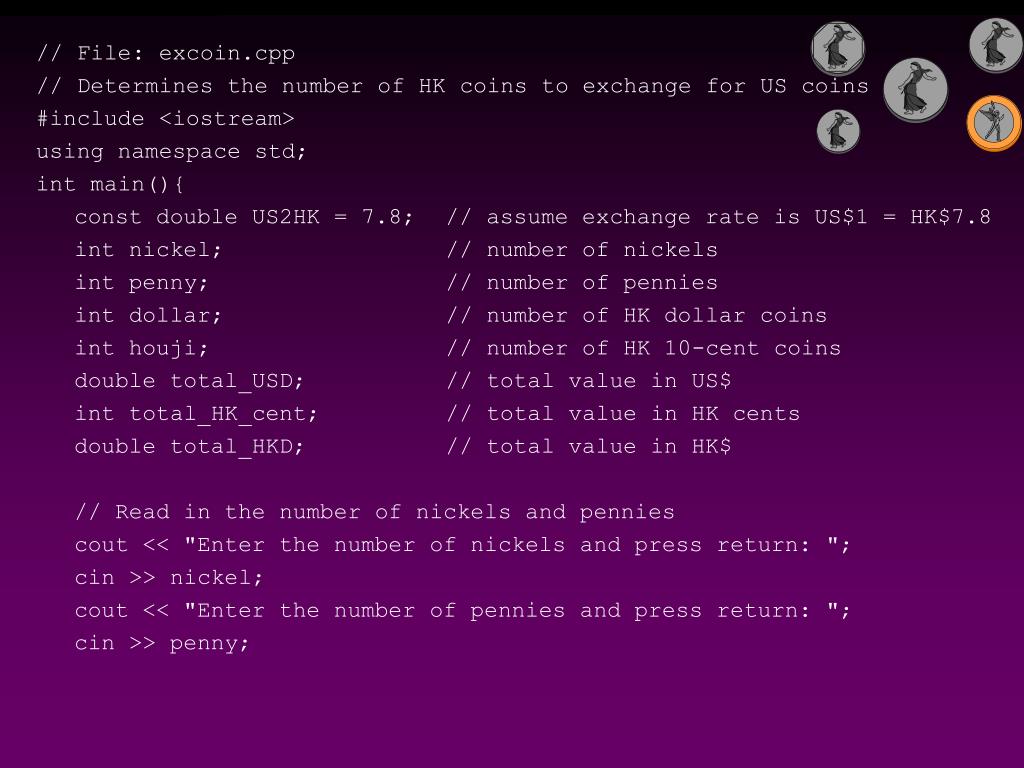Click the smallest gray dancer coin
The image size is (1024, 768).
[838, 131]
